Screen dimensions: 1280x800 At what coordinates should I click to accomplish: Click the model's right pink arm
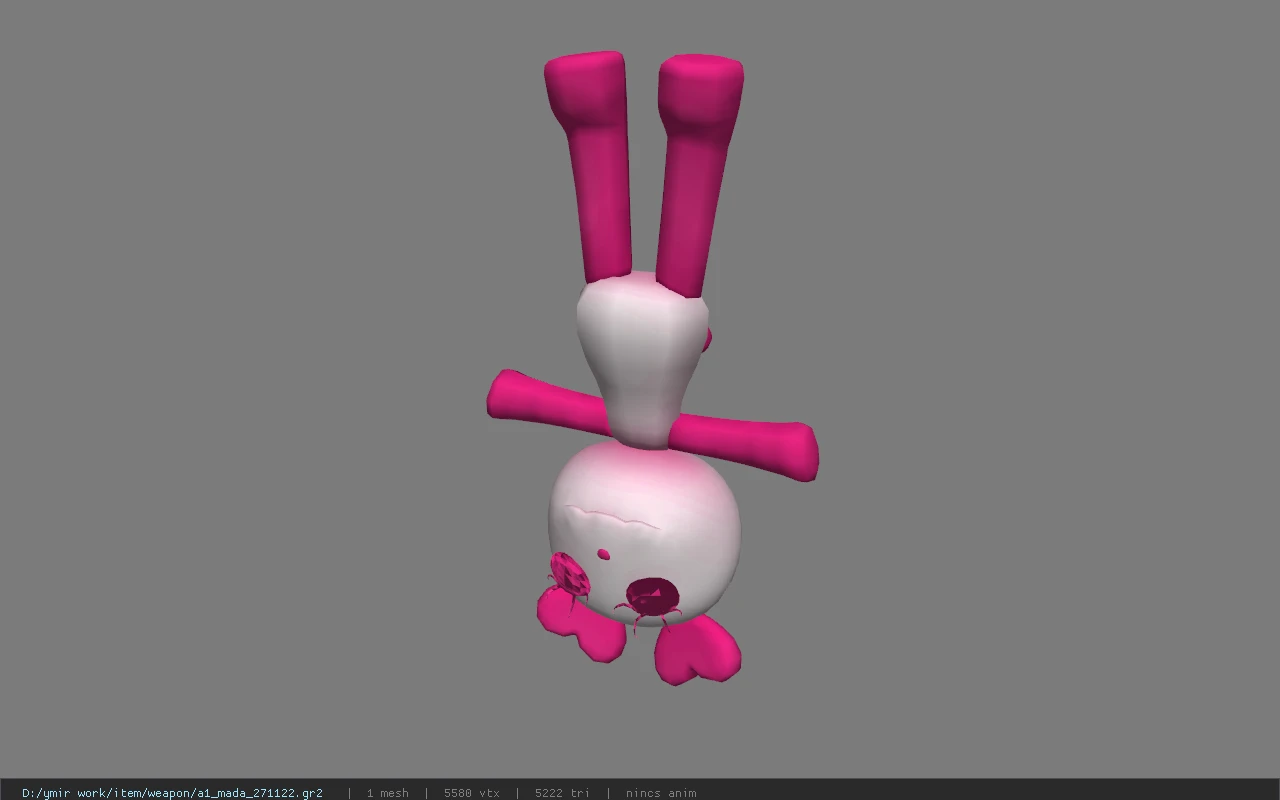coord(745,447)
